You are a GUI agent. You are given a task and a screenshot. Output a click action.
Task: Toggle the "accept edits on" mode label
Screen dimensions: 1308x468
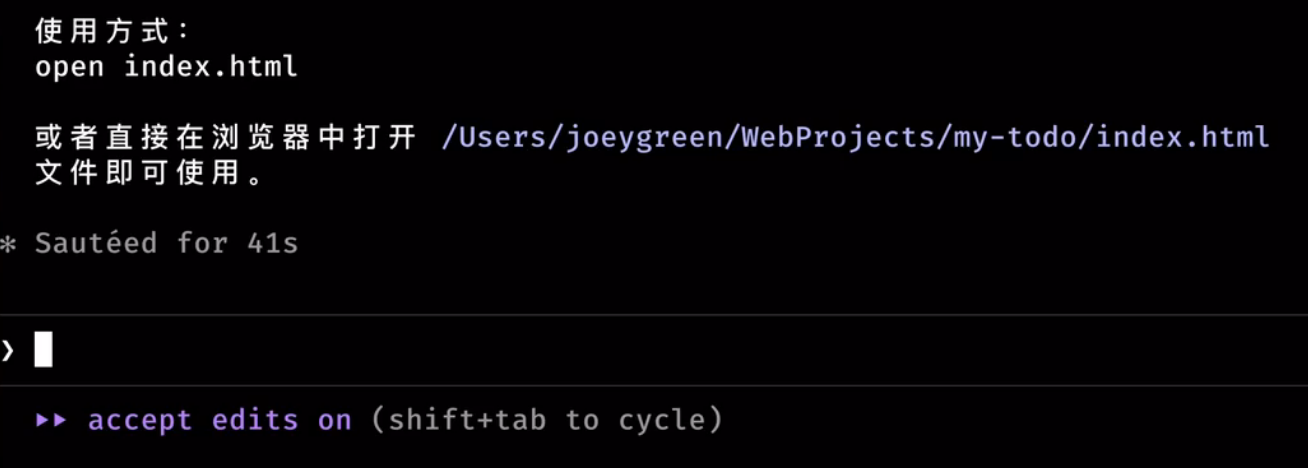(x=220, y=420)
